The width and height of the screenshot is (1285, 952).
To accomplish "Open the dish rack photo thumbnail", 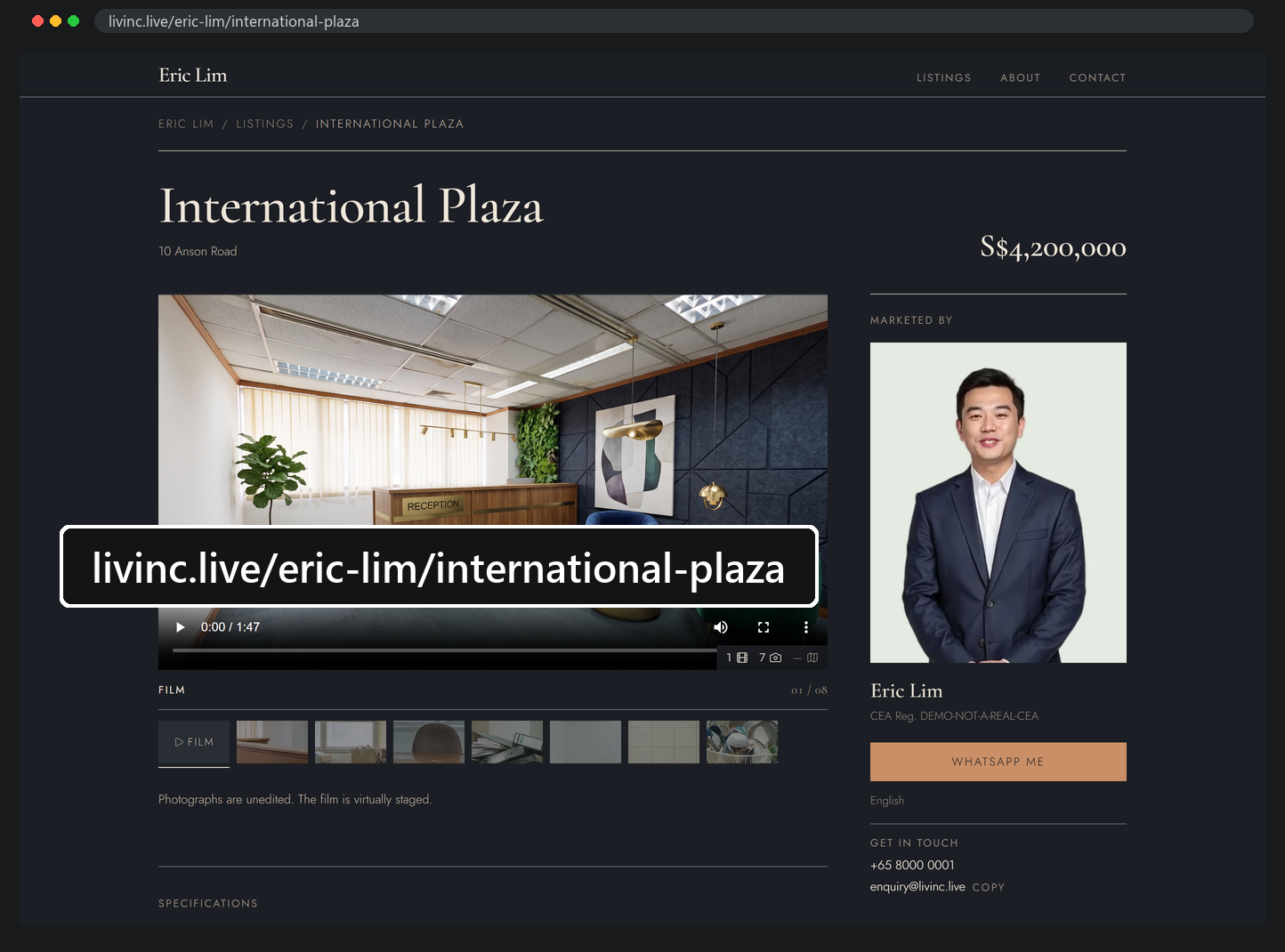I will click(x=742, y=742).
